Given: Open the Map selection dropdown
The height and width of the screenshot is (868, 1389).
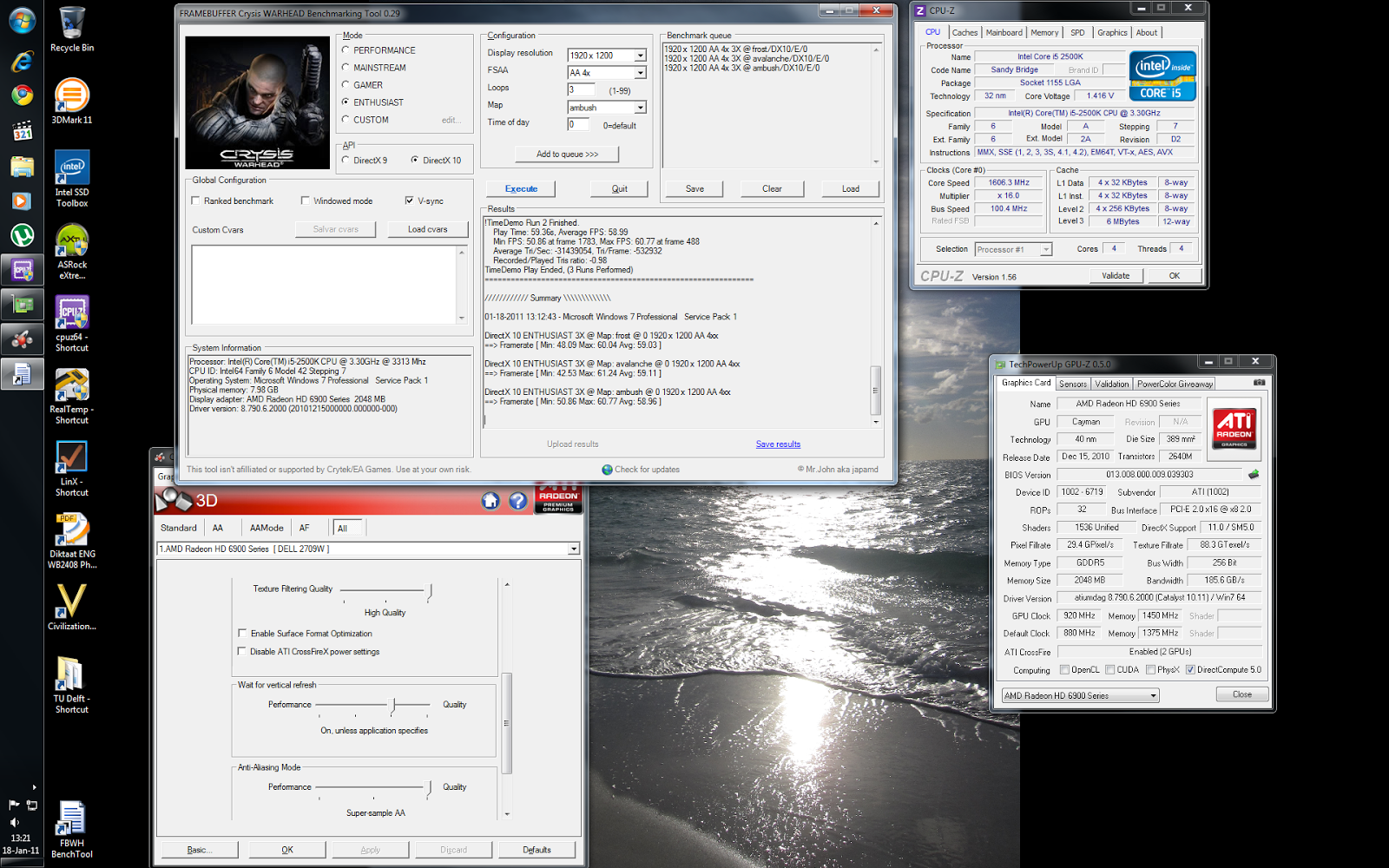Looking at the screenshot, I should pos(640,108).
